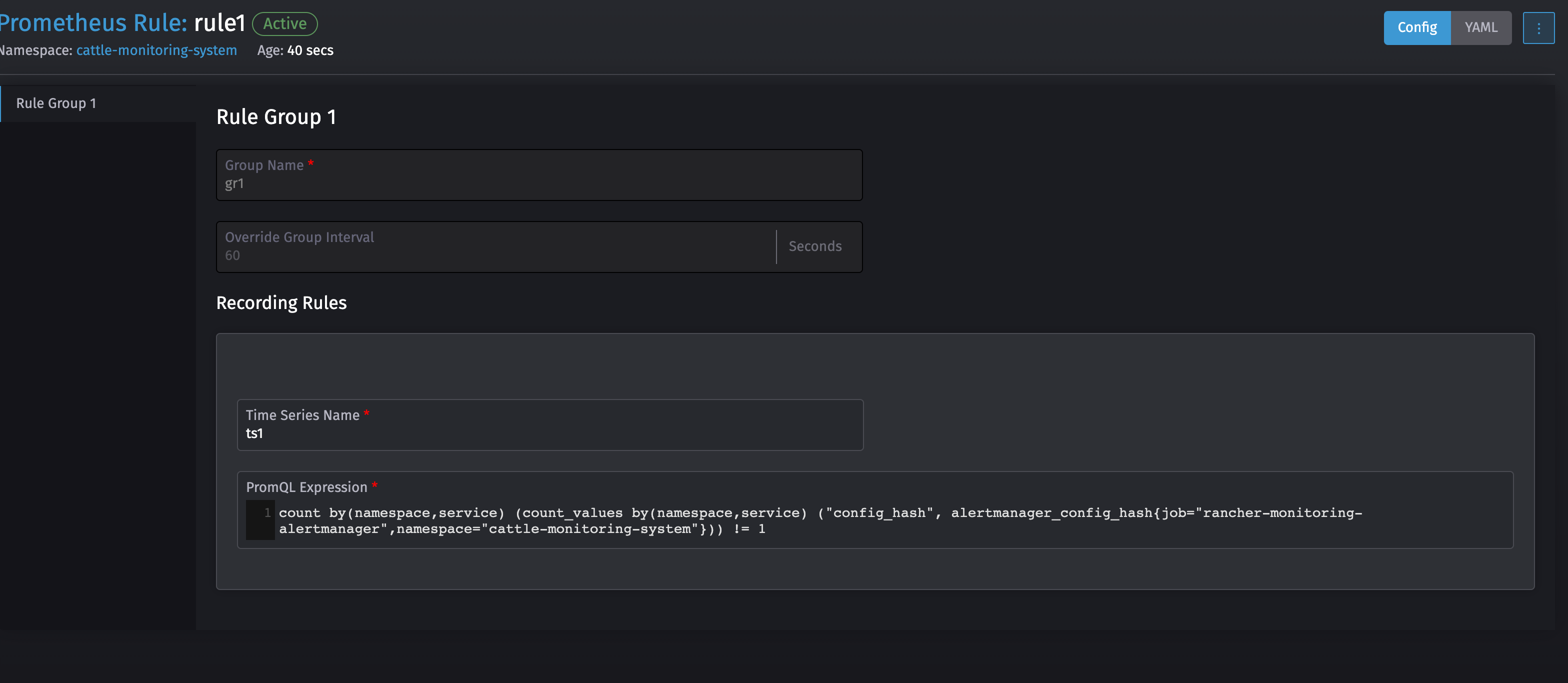The height and width of the screenshot is (683, 1568).
Task: Click the Time Series Name field
Action: point(549,425)
